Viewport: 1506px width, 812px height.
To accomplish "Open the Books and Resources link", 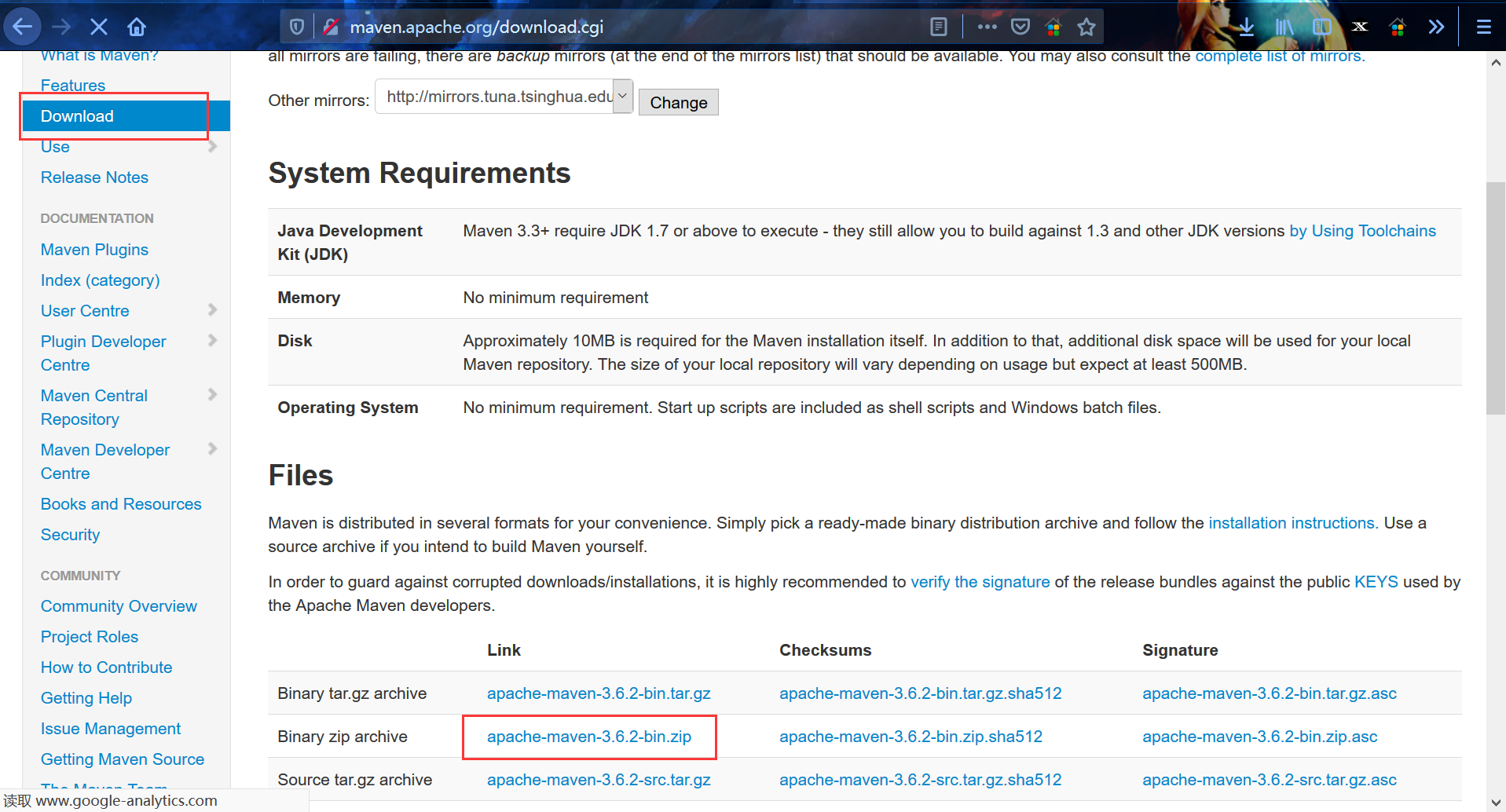I will (121, 504).
